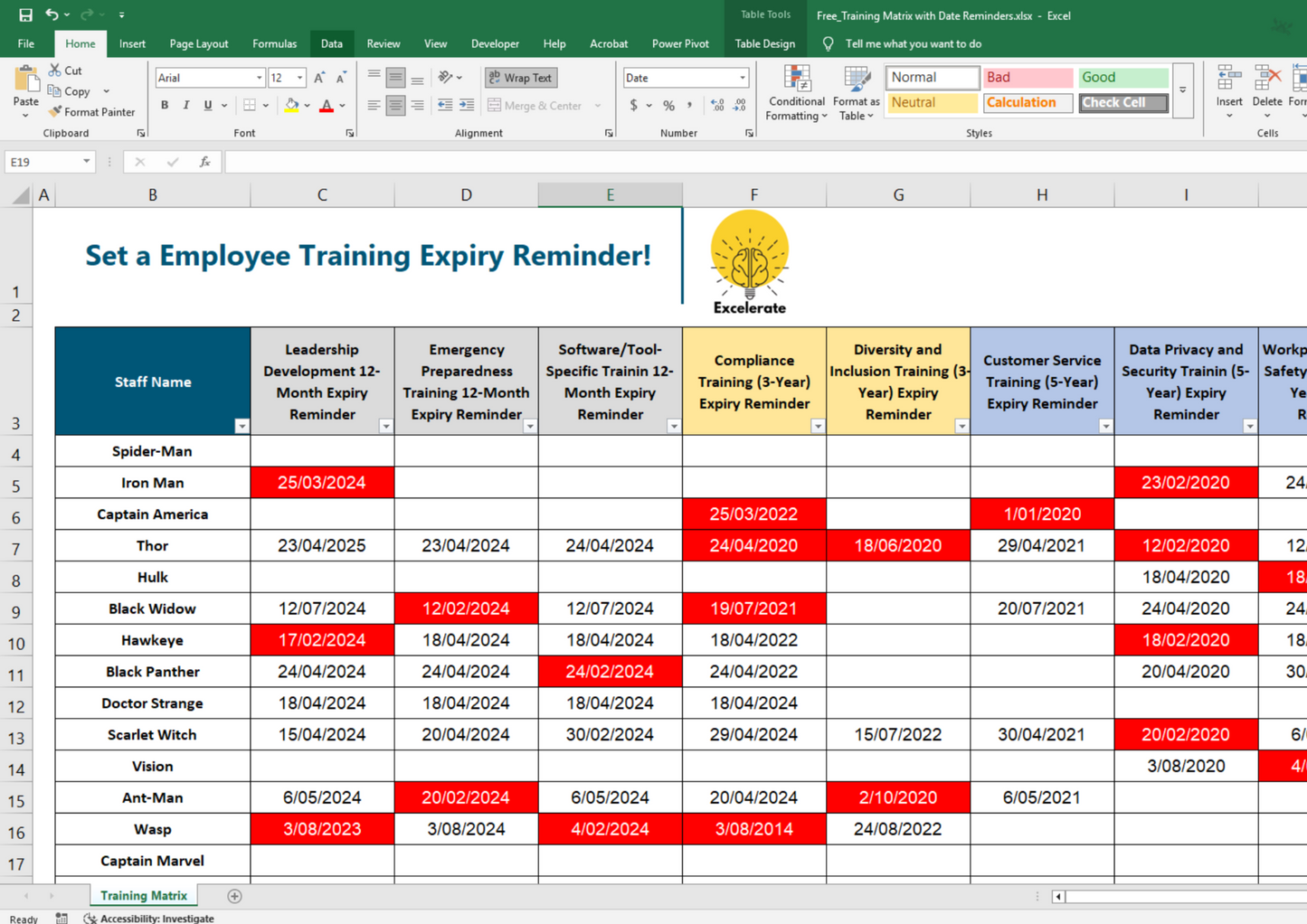This screenshot has height=924, width=1307.
Task: Click the Save icon in title bar
Action: point(25,15)
